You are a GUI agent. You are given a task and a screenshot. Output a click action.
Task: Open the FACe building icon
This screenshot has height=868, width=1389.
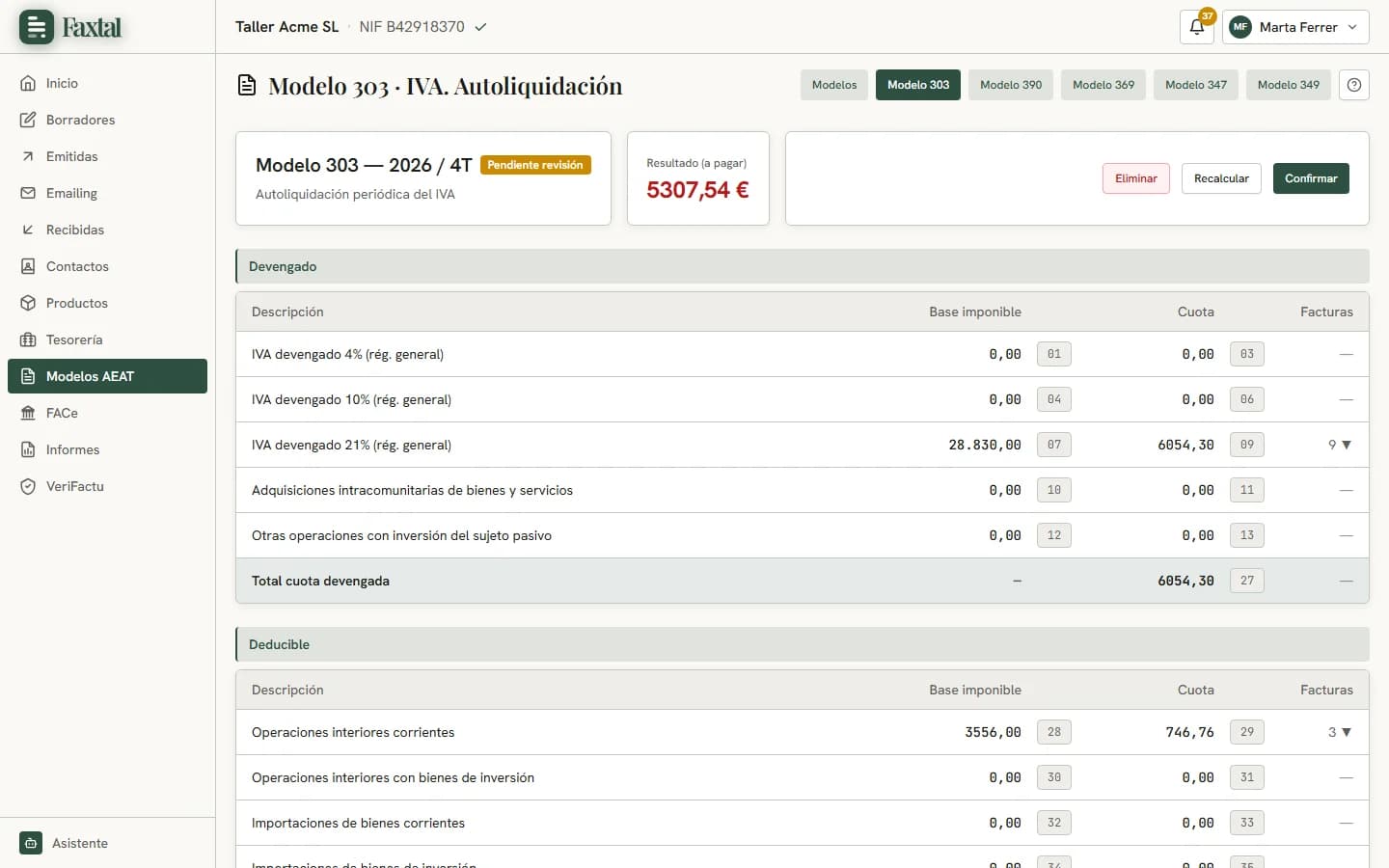pyautogui.click(x=28, y=413)
